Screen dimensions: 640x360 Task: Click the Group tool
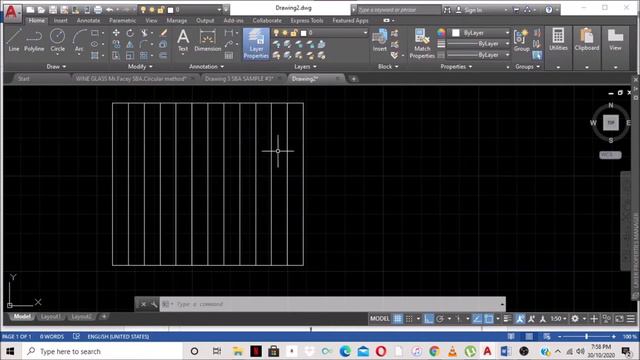pos(521,40)
